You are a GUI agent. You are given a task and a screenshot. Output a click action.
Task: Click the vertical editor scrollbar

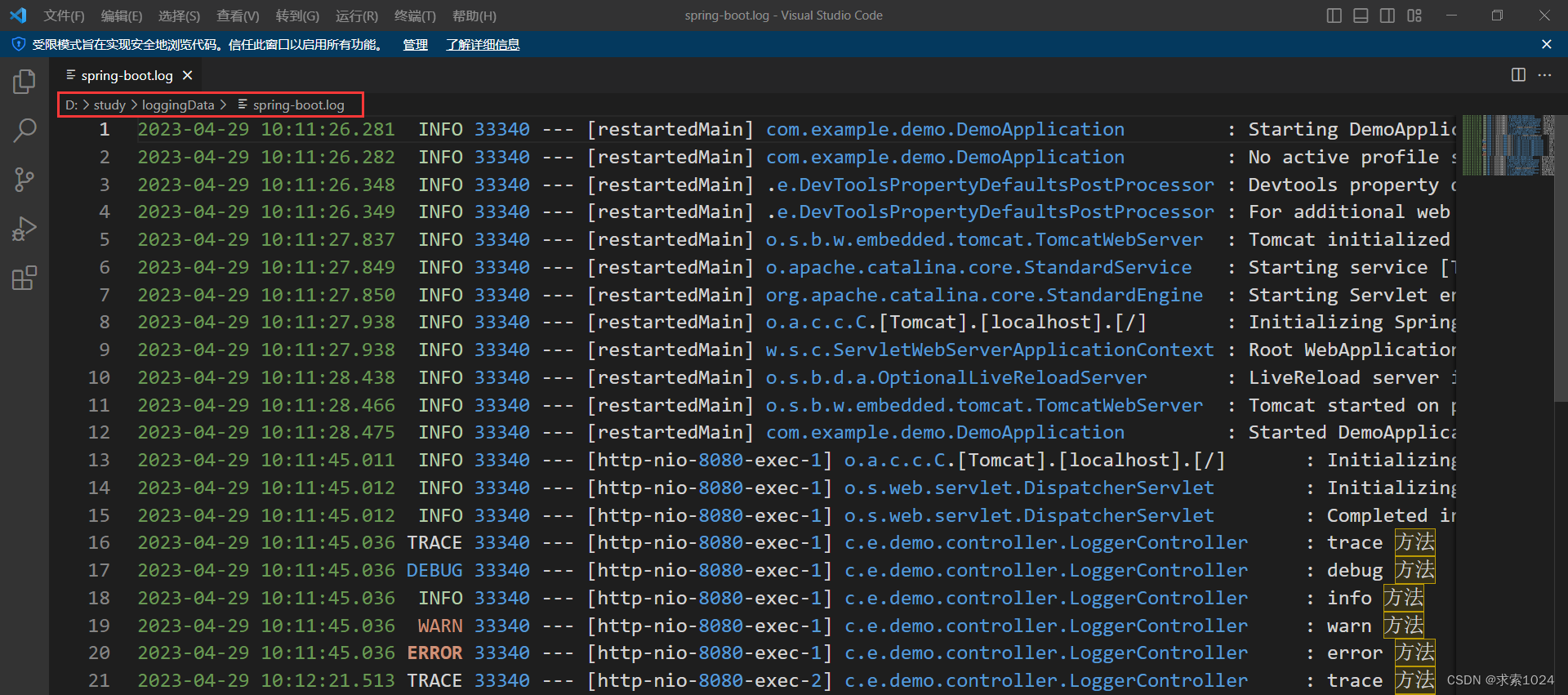1561,257
